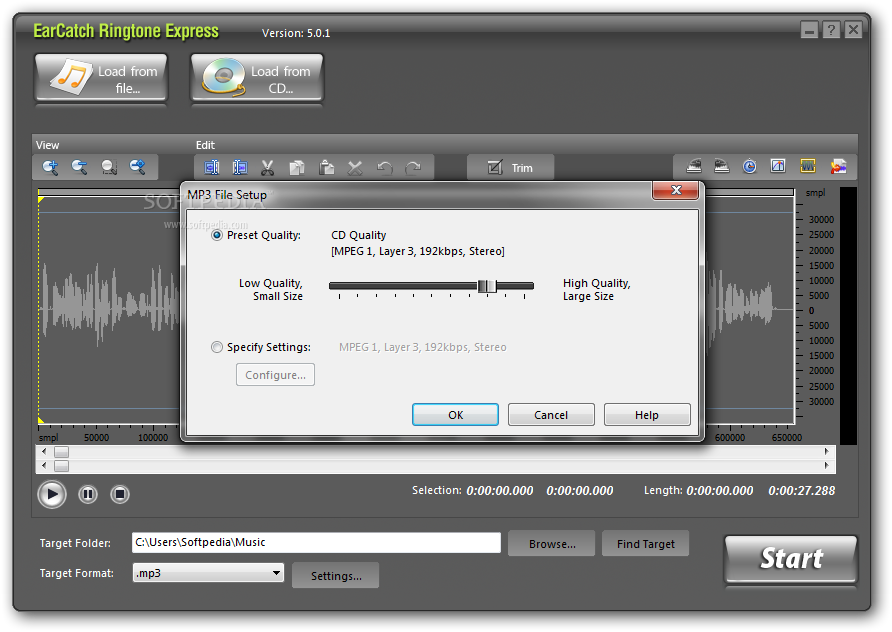Click the big Start button
Image resolution: width=892 pixels, height=632 pixels.
pyautogui.click(x=791, y=559)
